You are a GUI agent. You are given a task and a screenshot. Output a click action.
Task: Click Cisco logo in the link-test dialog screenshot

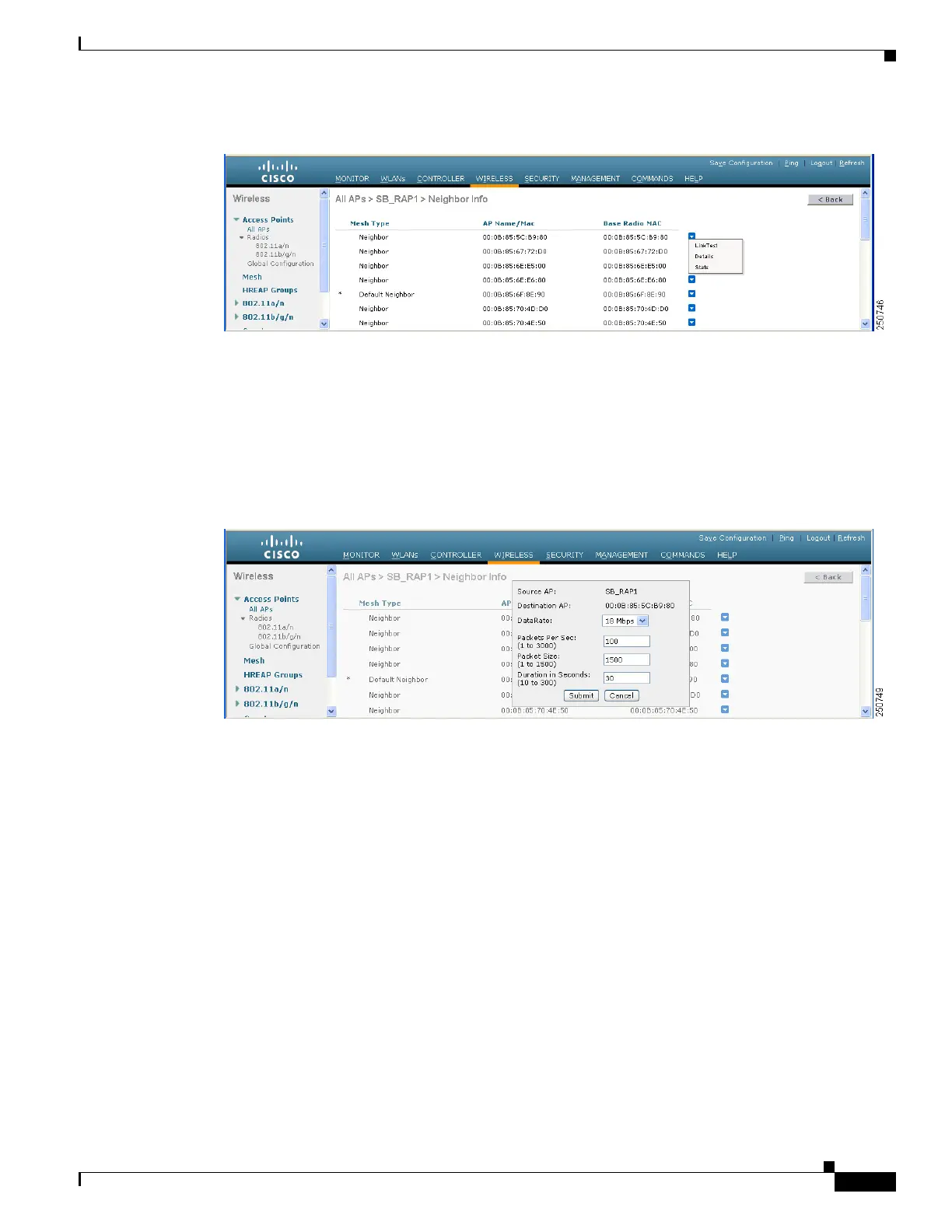(282, 548)
